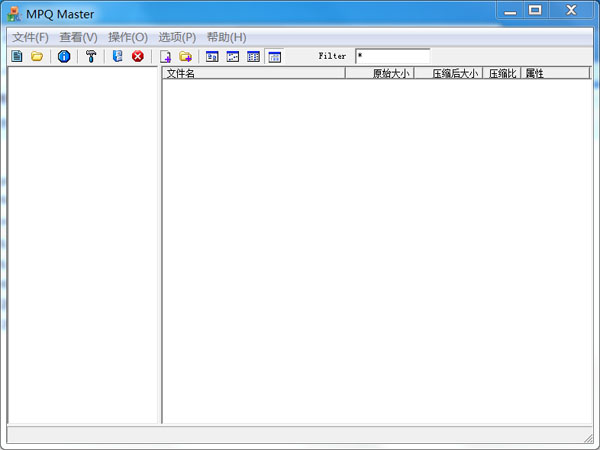Click the blue extract files icon
Viewport: 600px width, 450px height.
click(x=117, y=56)
